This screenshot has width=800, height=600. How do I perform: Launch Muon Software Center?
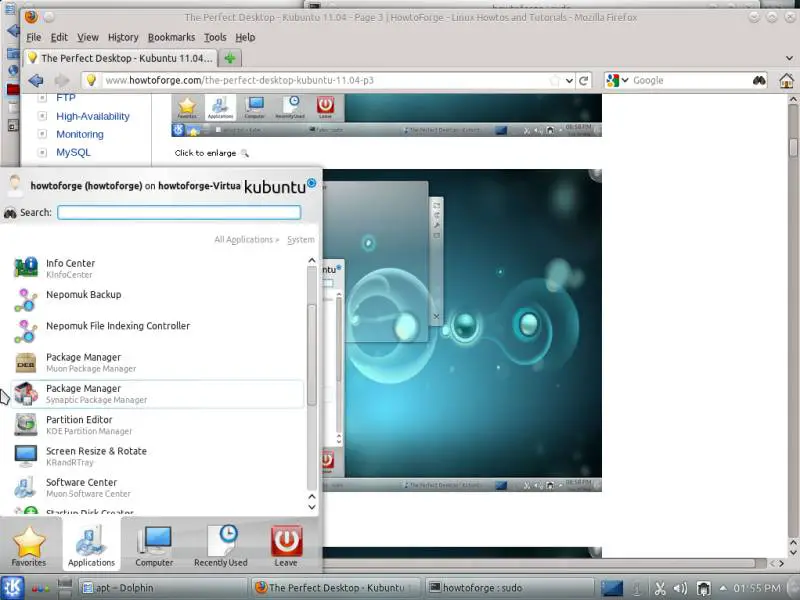(x=158, y=487)
